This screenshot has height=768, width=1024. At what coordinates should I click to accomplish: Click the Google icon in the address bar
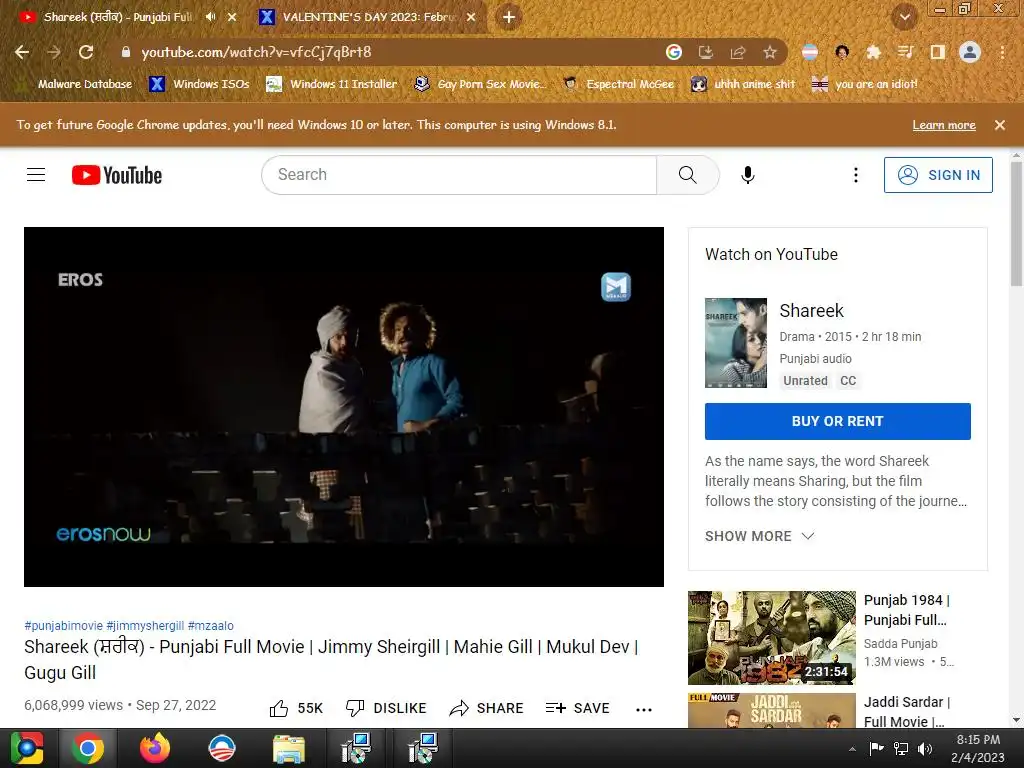click(674, 52)
